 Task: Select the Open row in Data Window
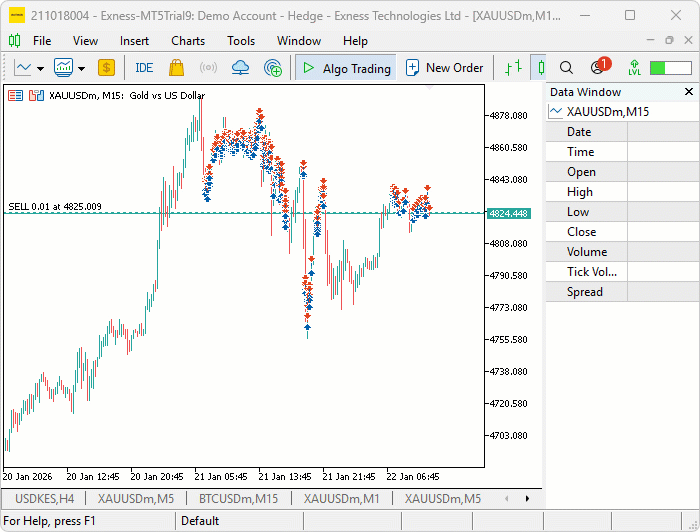[x=622, y=172]
